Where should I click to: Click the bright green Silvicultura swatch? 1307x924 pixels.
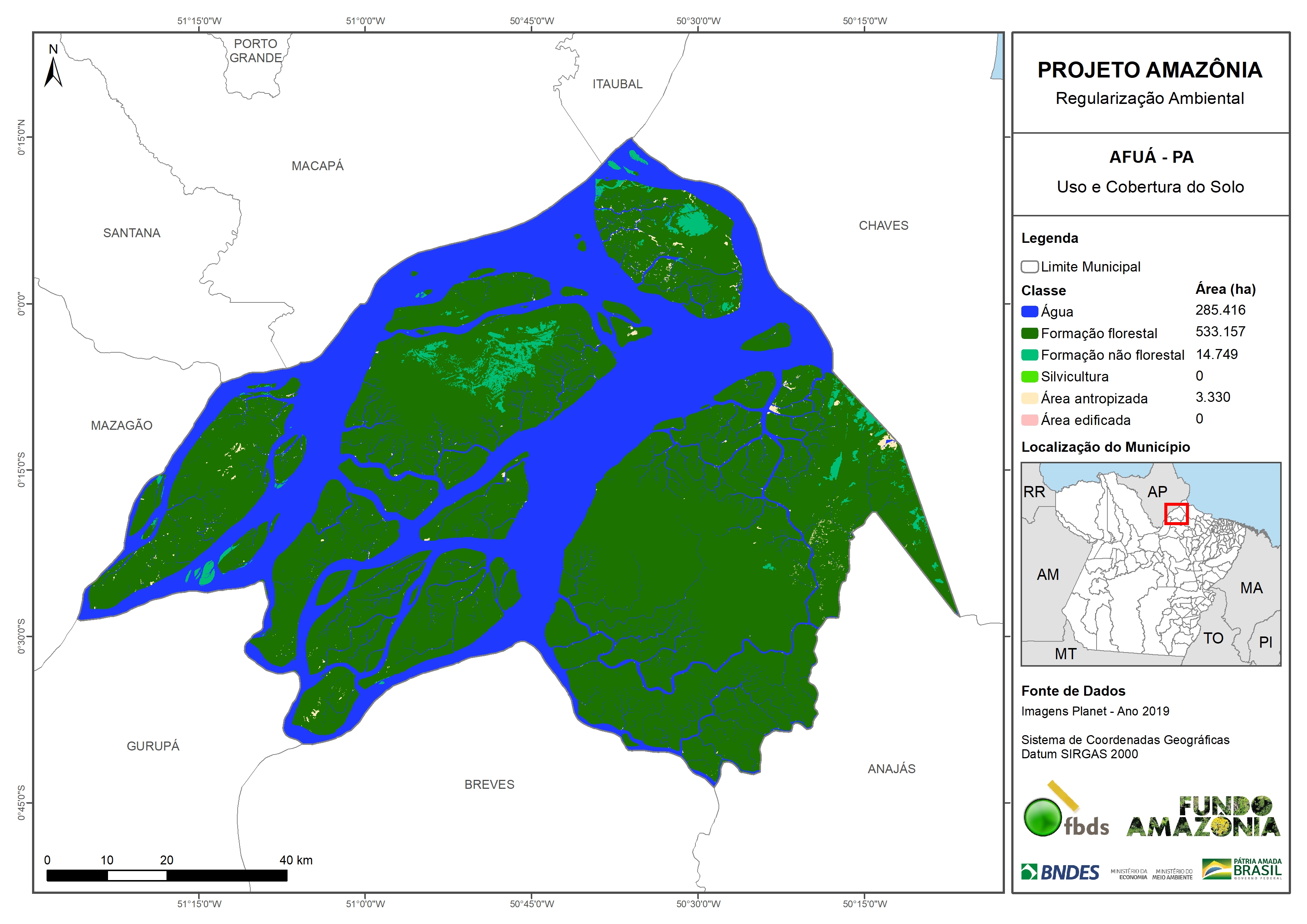[x=1029, y=376]
